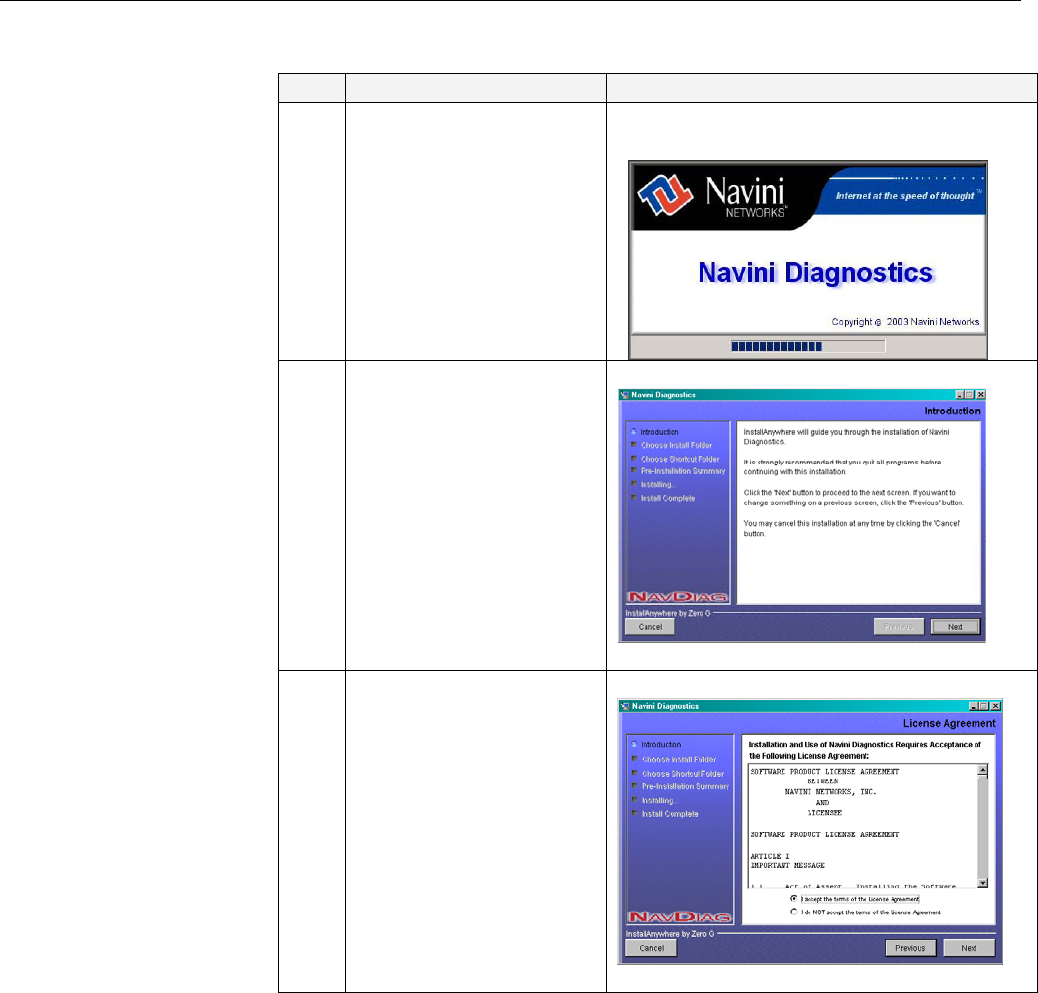Click 'ARTICLE I' line in license text
The image size is (1038, 993).
pos(769,856)
